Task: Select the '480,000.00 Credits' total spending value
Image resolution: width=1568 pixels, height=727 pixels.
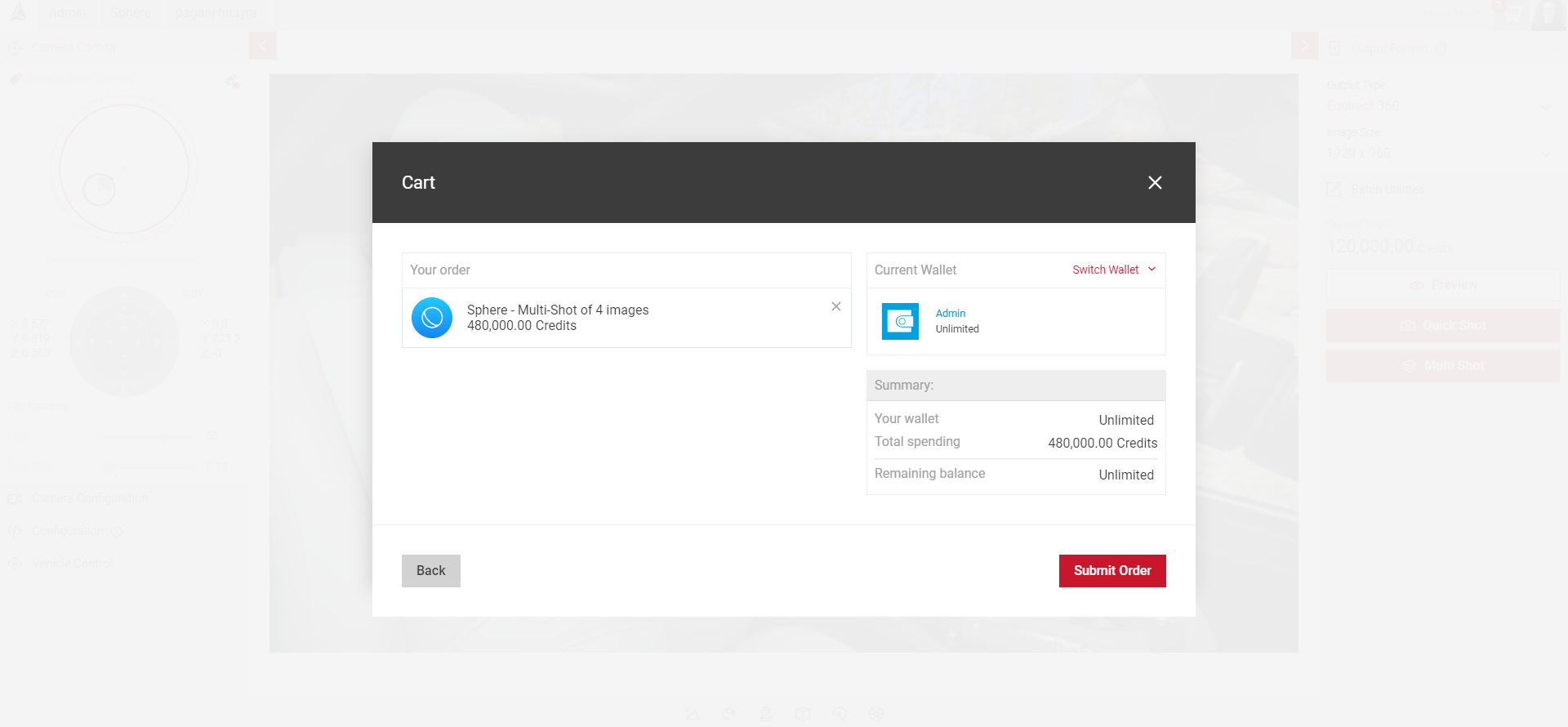Action: [x=1102, y=443]
